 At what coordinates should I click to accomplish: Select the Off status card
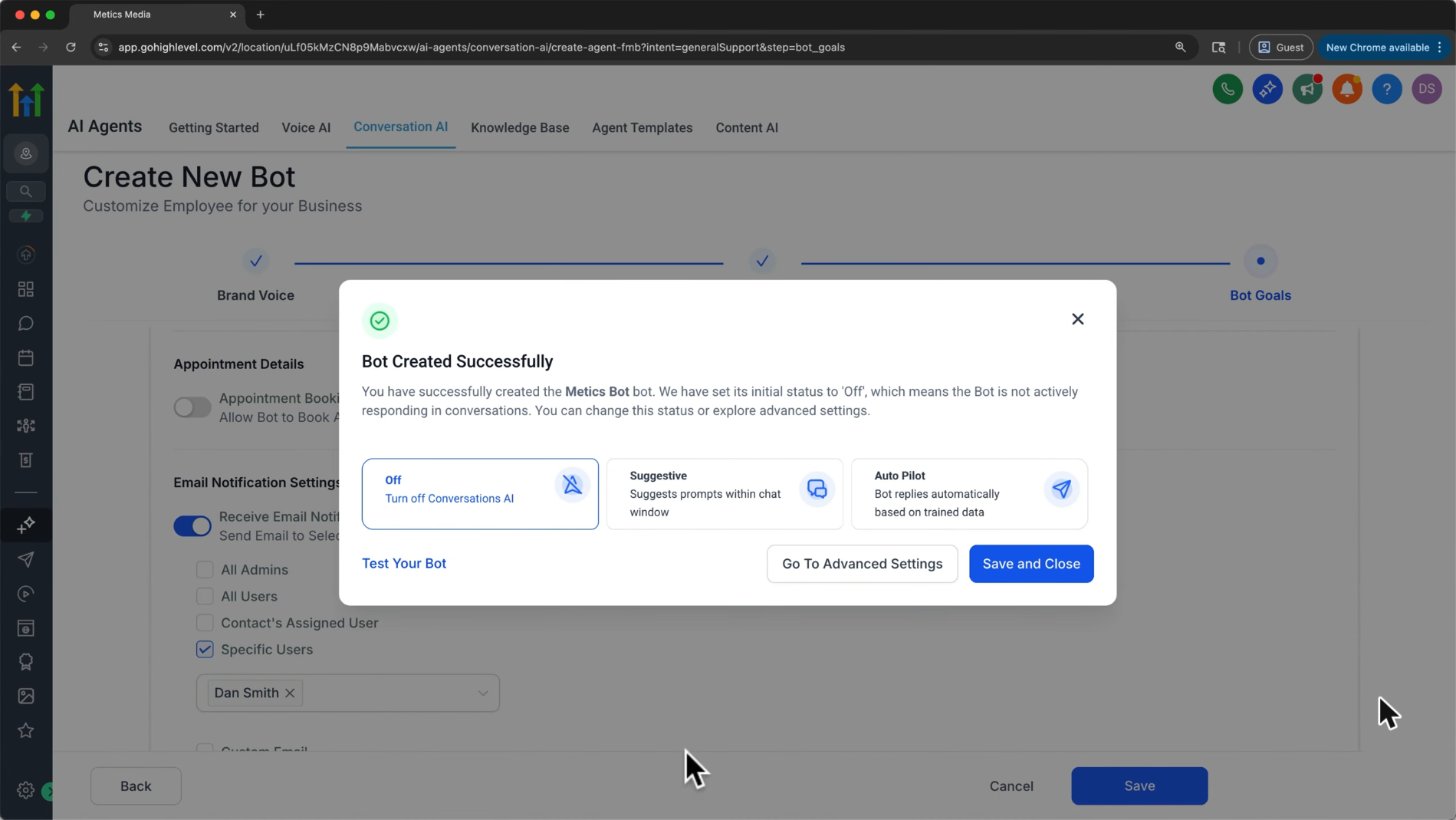pos(480,494)
